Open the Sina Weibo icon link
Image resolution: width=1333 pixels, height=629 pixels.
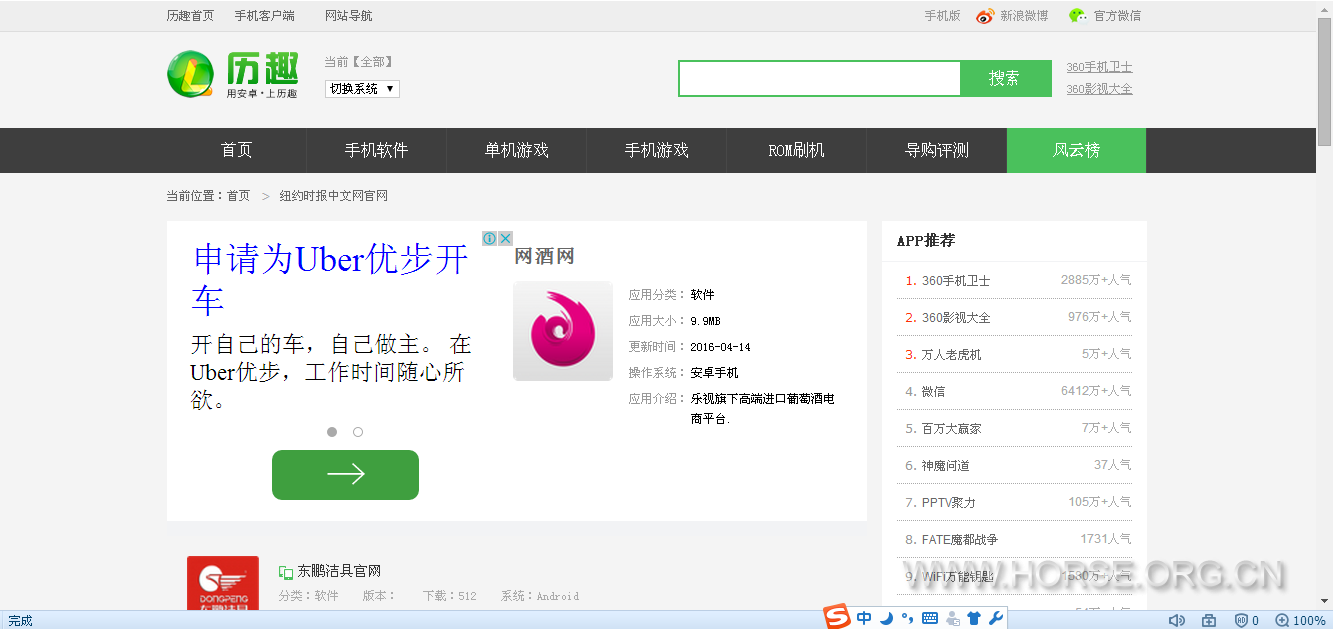pos(985,16)
